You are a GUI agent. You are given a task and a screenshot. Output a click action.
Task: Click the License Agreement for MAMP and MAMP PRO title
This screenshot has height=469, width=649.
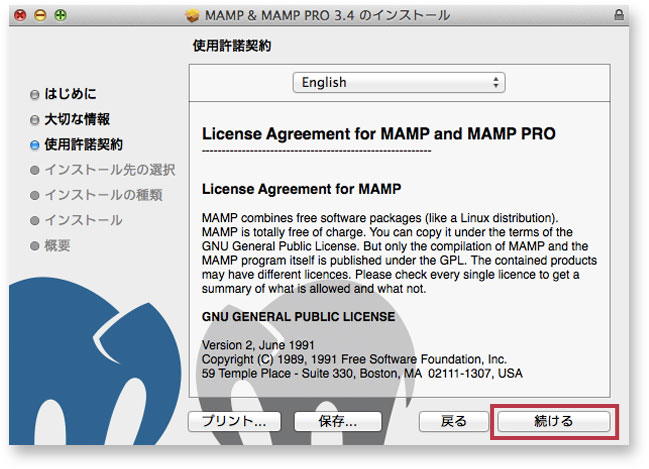(378, 134)
